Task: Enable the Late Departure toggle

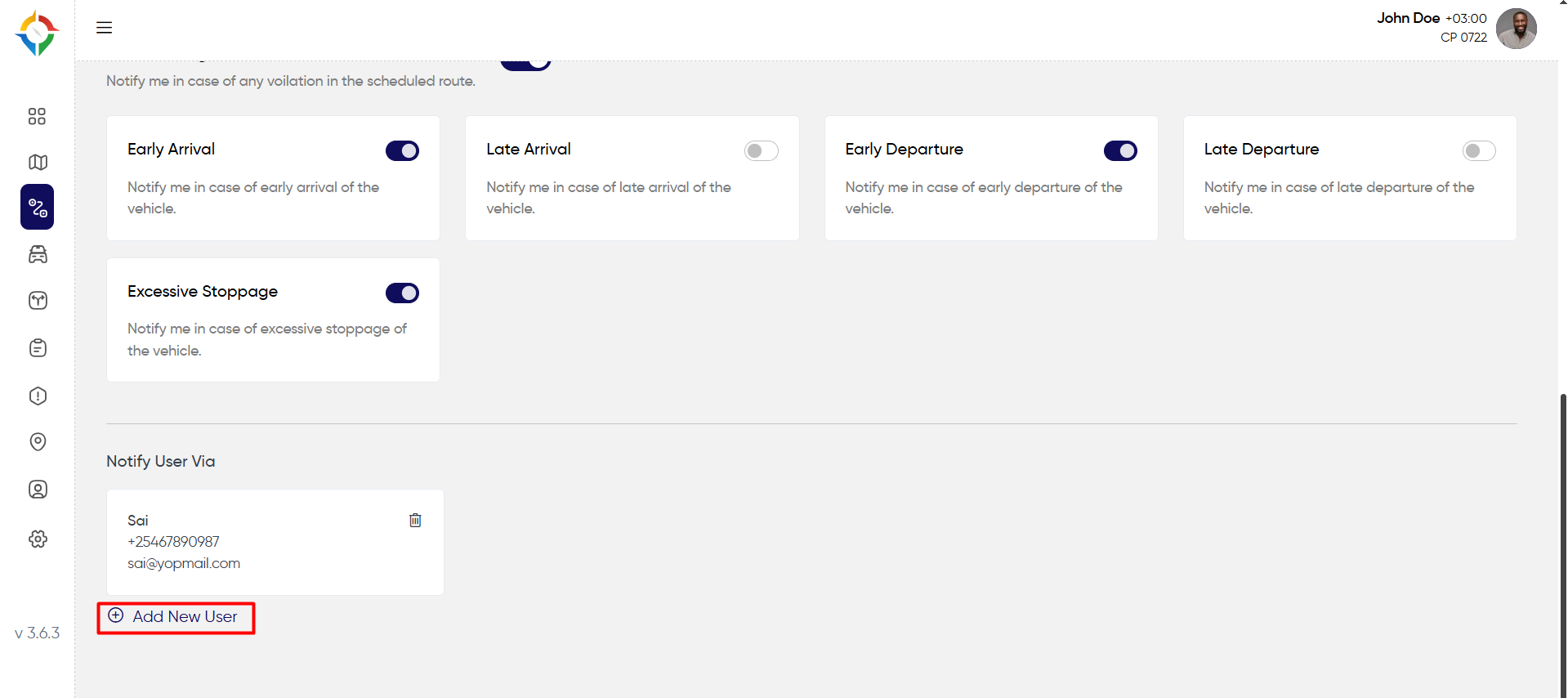Action: 1479,150
